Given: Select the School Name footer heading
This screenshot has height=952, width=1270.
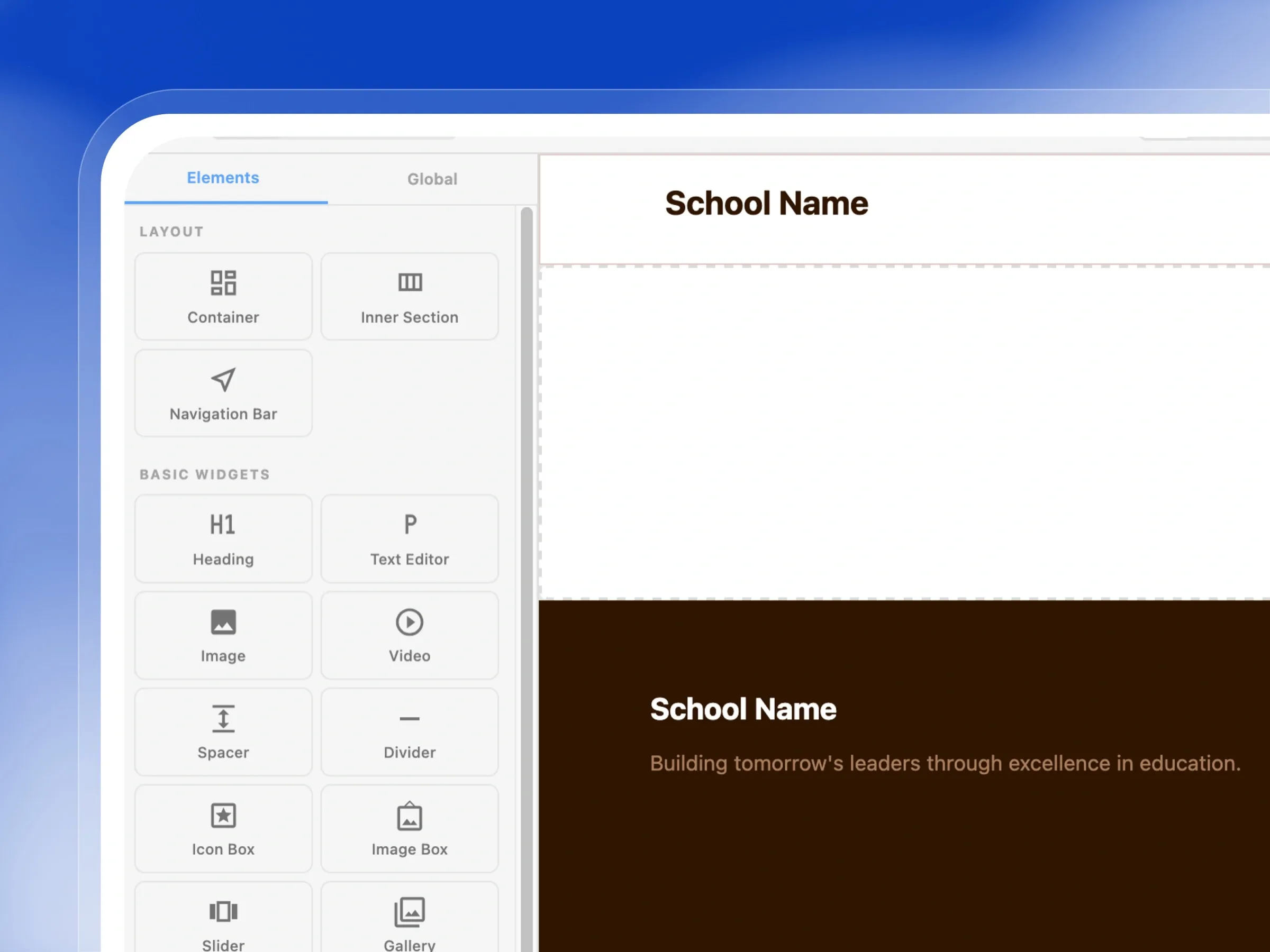Looking at the screenshot, I should 743,709.
